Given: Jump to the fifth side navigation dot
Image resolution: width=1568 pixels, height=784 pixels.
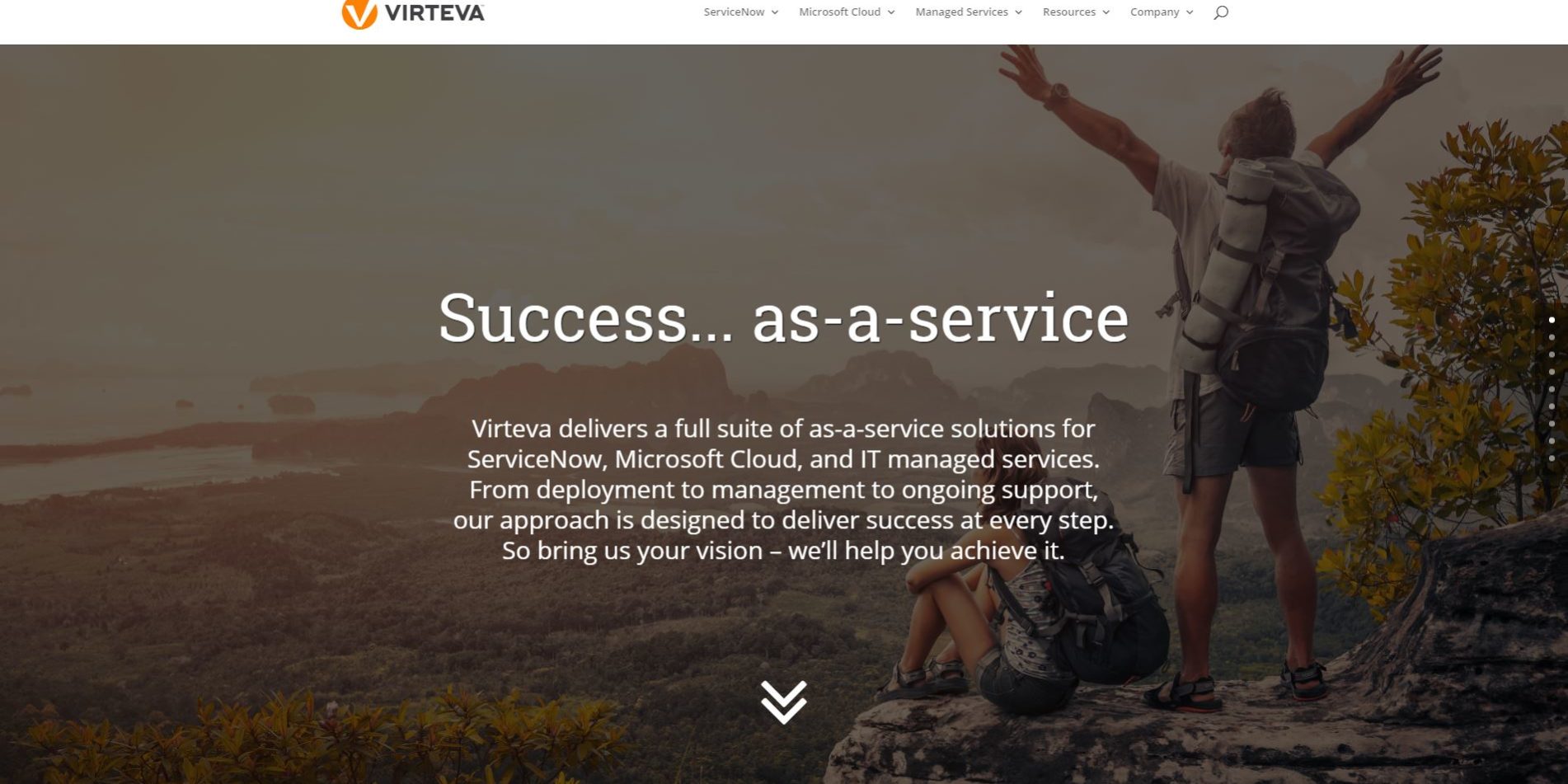Looking at the screenshot, I should tap(1552, 389).
